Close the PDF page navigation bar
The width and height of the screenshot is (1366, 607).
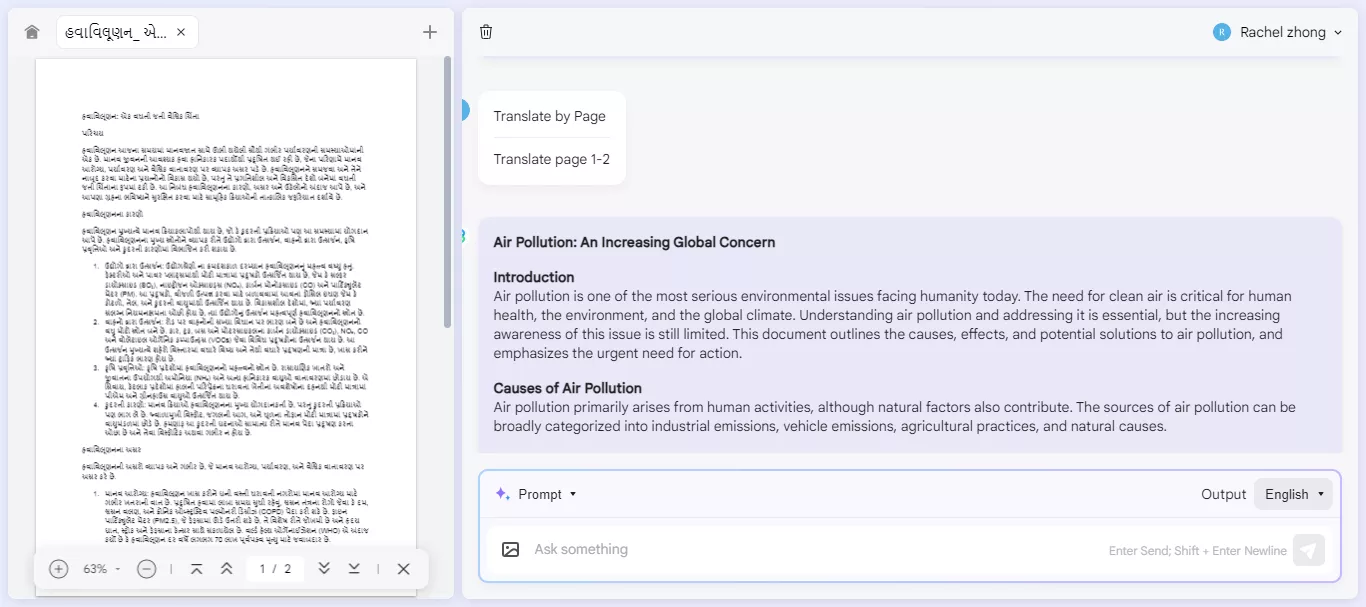click(403, 569)
